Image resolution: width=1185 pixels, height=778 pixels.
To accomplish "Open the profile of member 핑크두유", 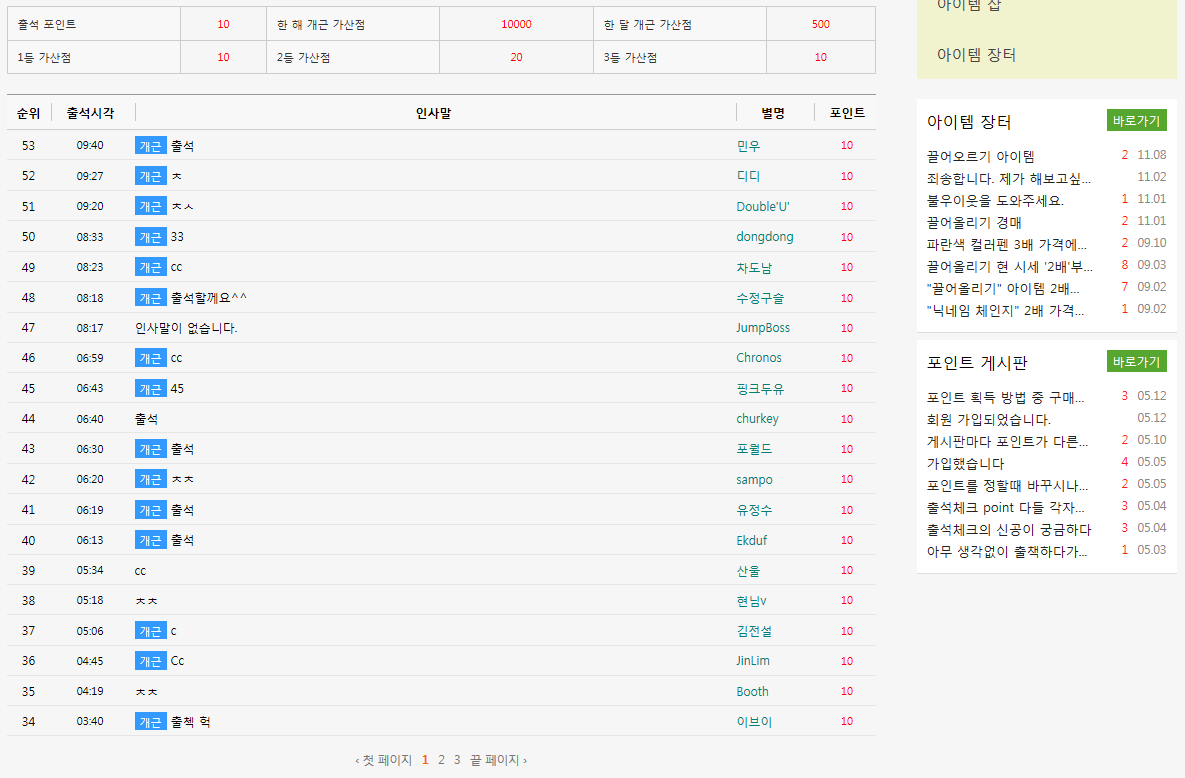I will pyautogui.click(x=760, y=388).
